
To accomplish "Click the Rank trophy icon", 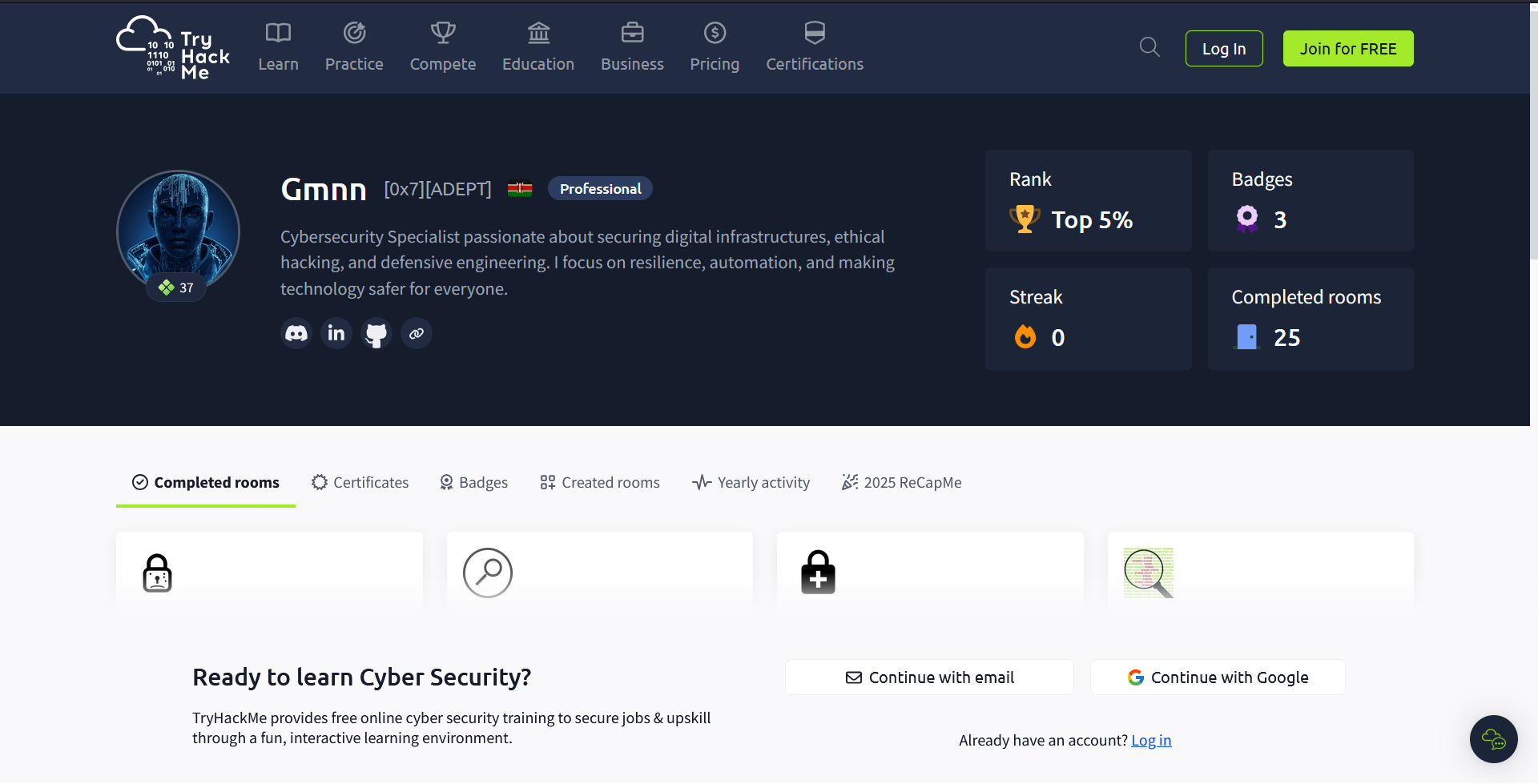I will click(x=1025, y=219).
